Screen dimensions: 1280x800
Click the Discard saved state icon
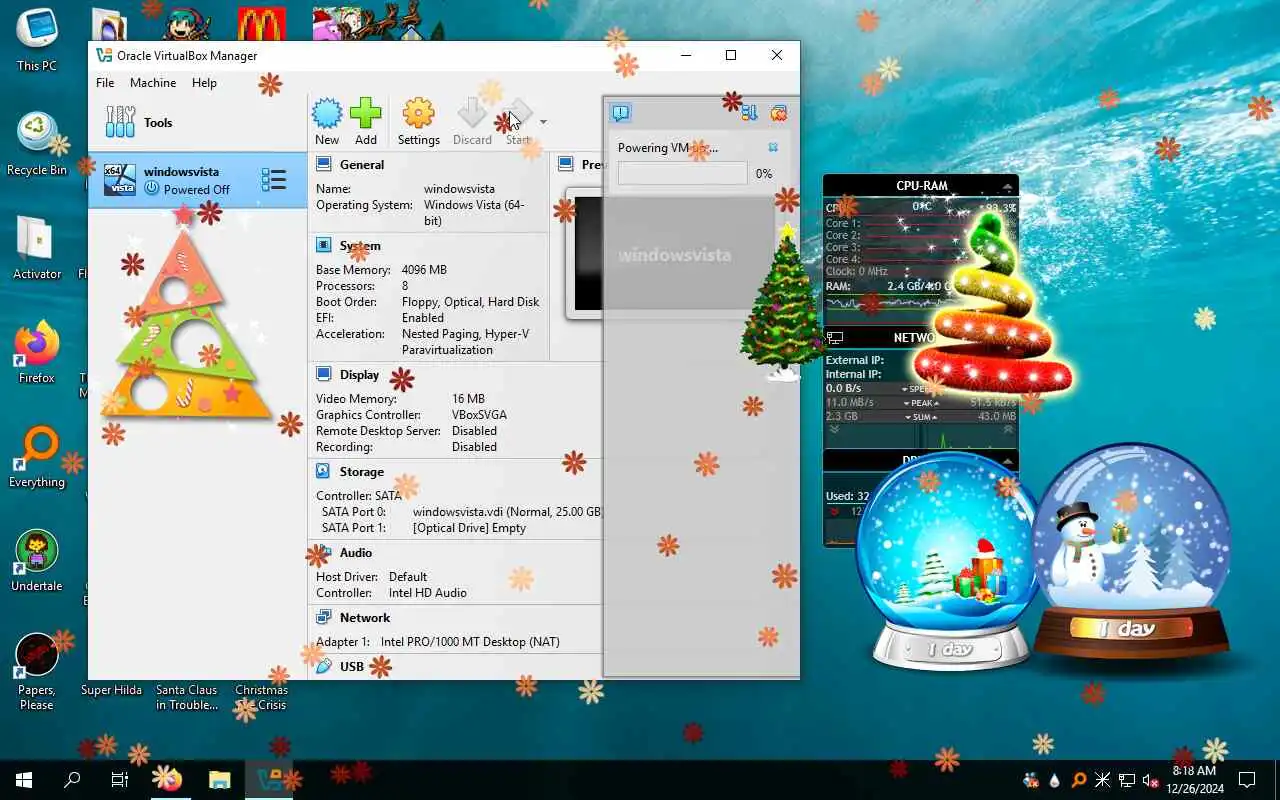[x=472, y=113]
